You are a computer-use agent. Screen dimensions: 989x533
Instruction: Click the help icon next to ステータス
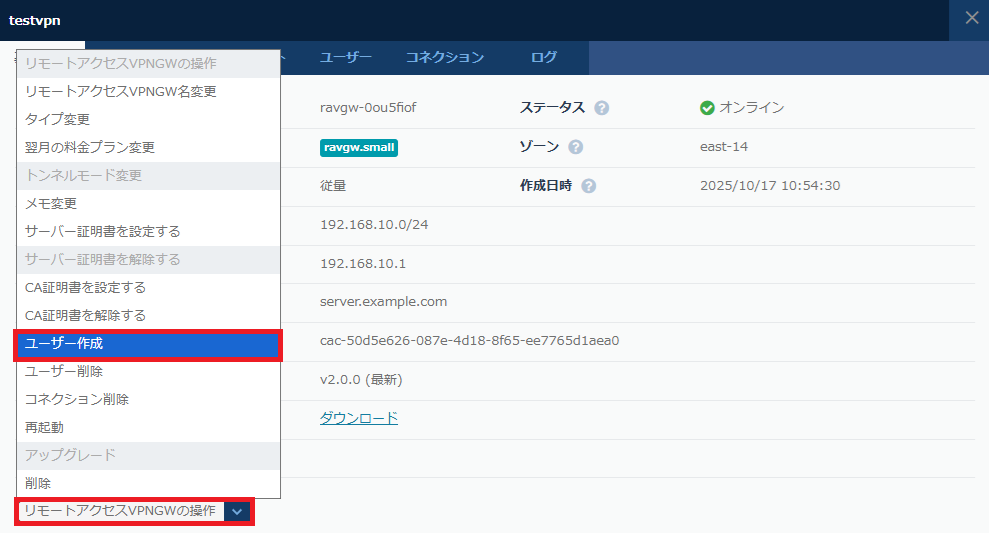point(602,108)
